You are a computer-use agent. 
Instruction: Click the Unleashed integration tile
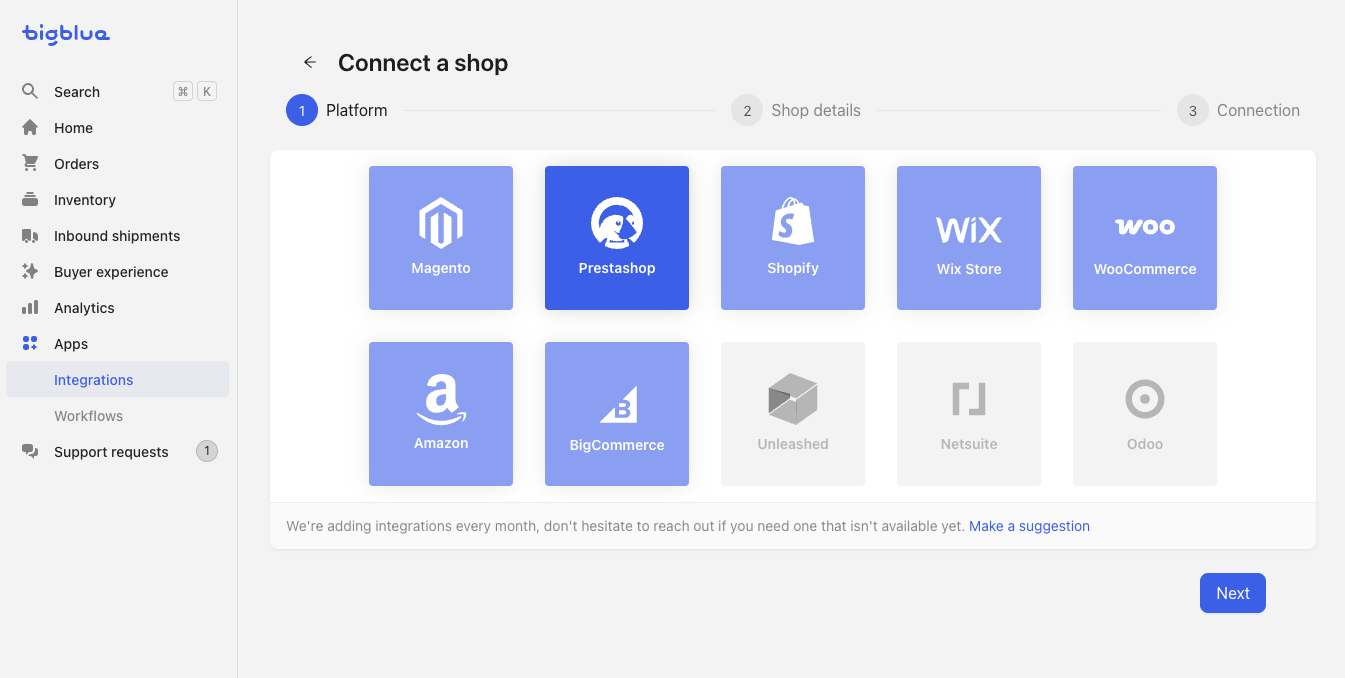click(793, 414)
